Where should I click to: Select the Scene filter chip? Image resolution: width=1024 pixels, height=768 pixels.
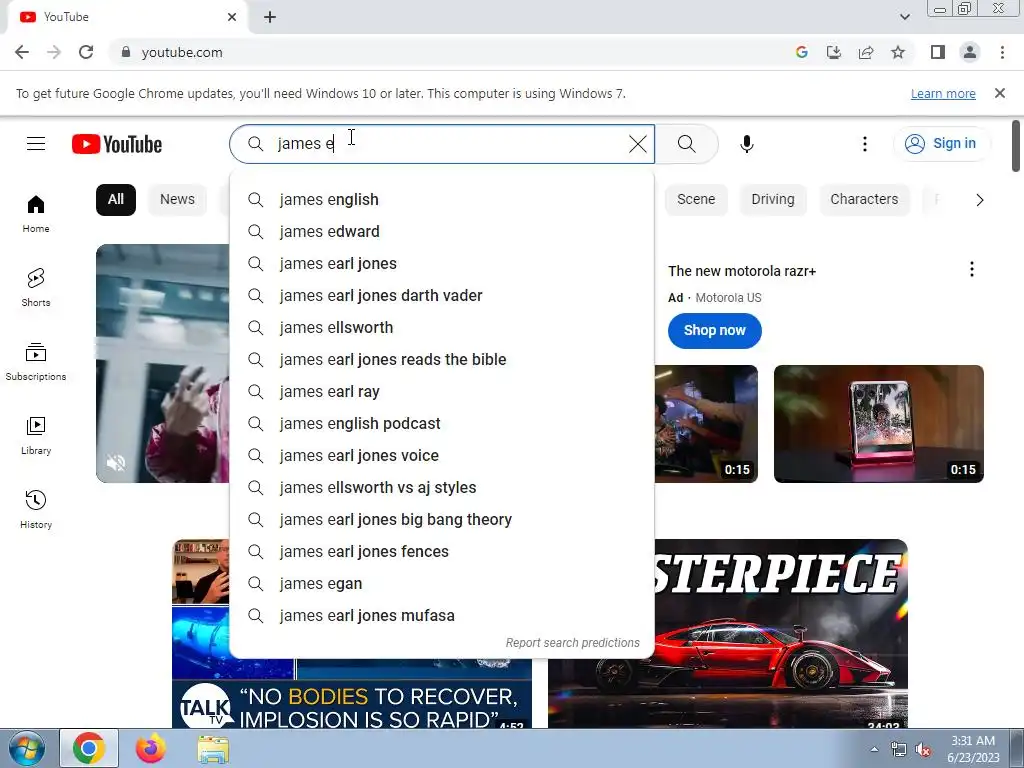(696, 199)
